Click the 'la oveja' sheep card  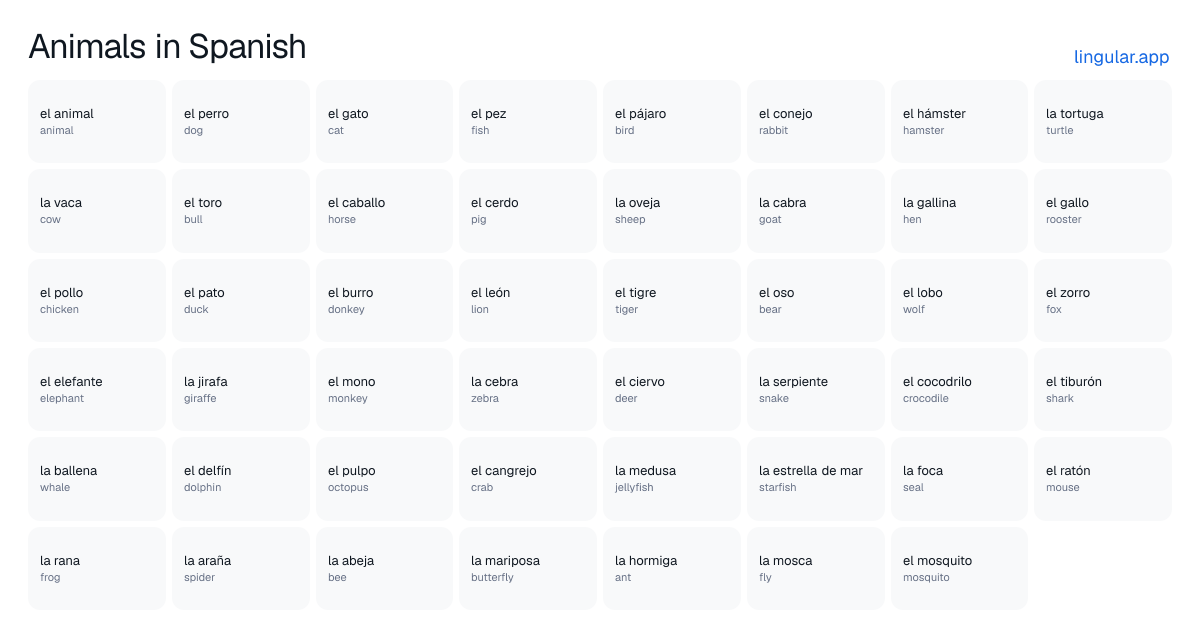click(672, 211)
